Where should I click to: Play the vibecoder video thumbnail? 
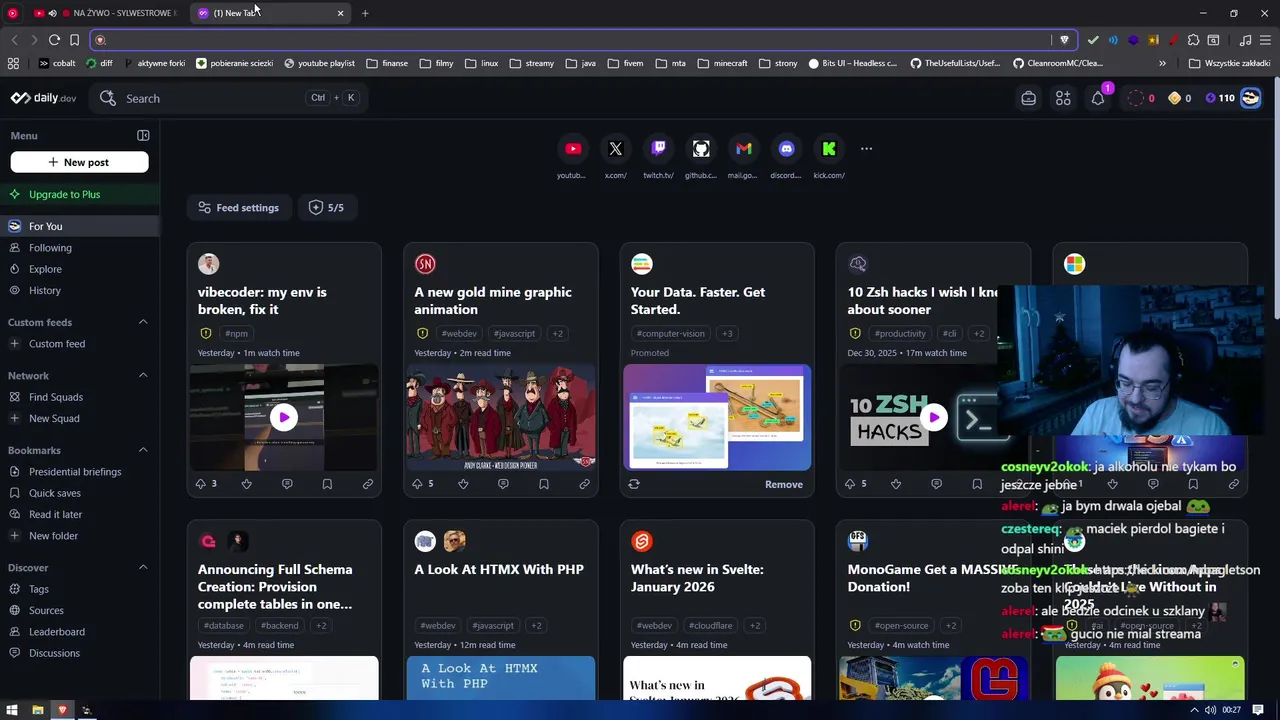(x=284, y=417)
